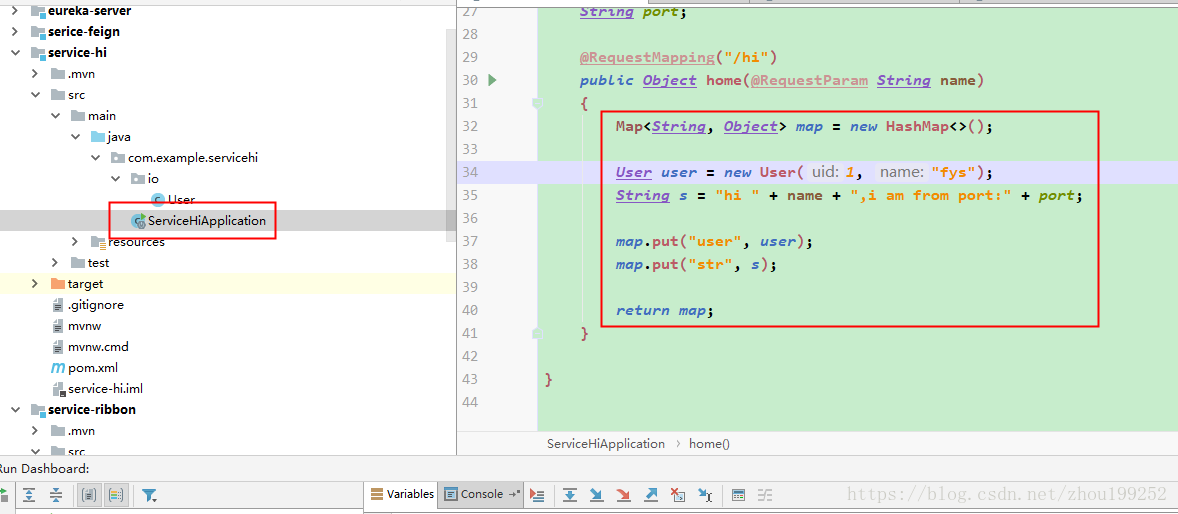Expand the test folder
This screenshot has width=1178, height=514.
pos(55,262)
